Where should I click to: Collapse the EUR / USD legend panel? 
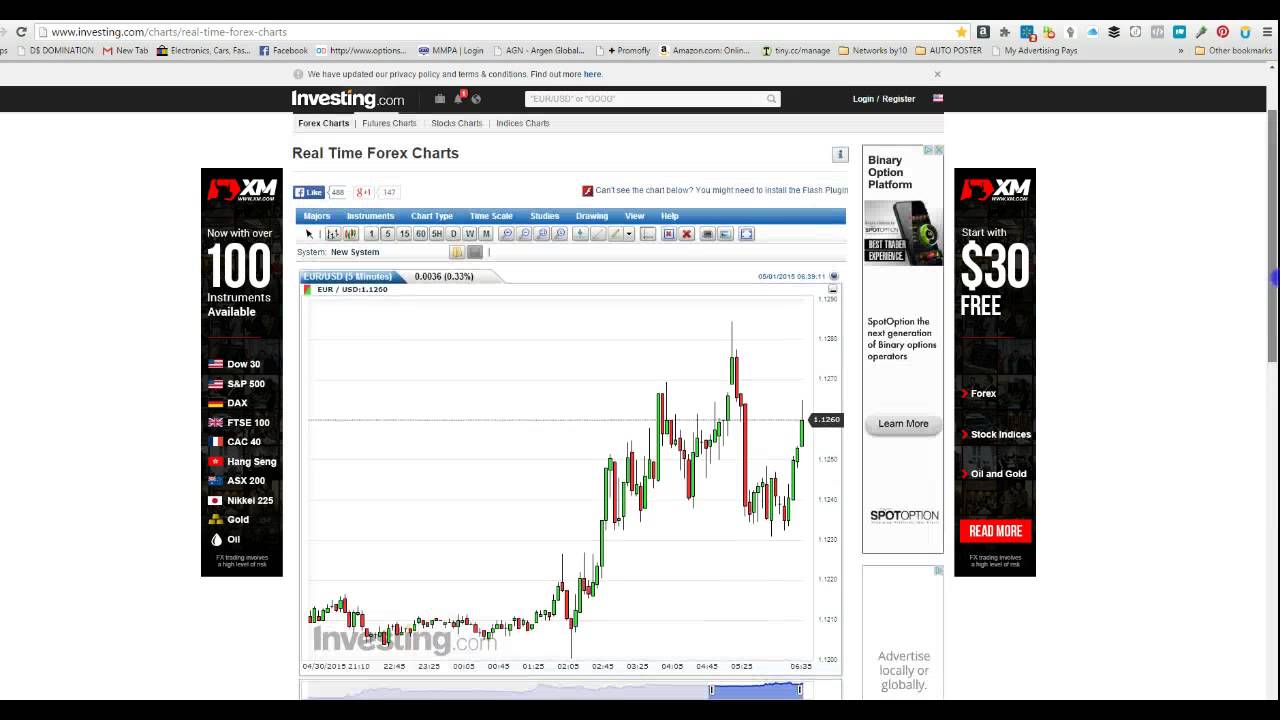point(832,289)
